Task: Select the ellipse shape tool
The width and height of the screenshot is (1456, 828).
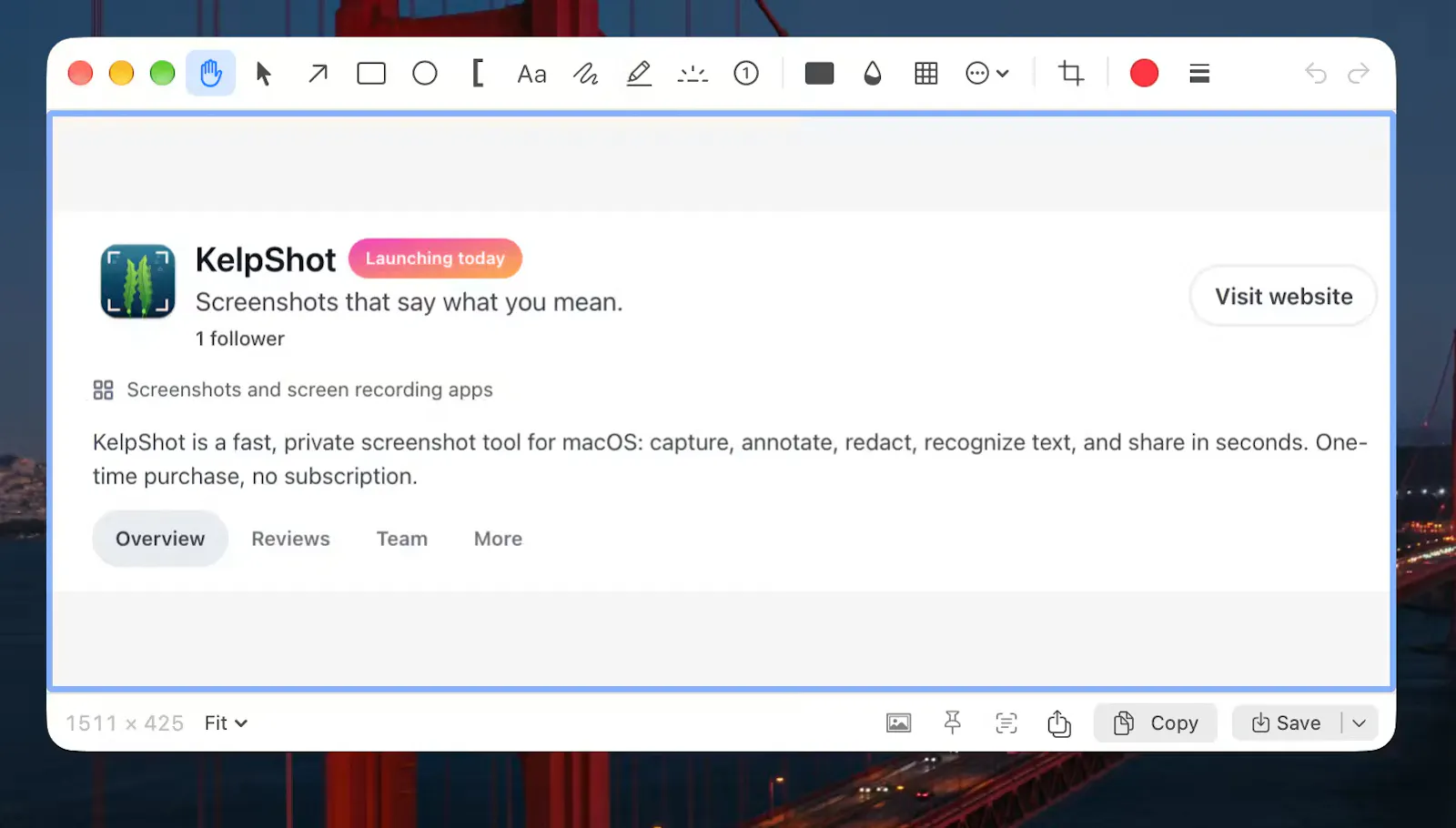Action: tap(425, 73)
